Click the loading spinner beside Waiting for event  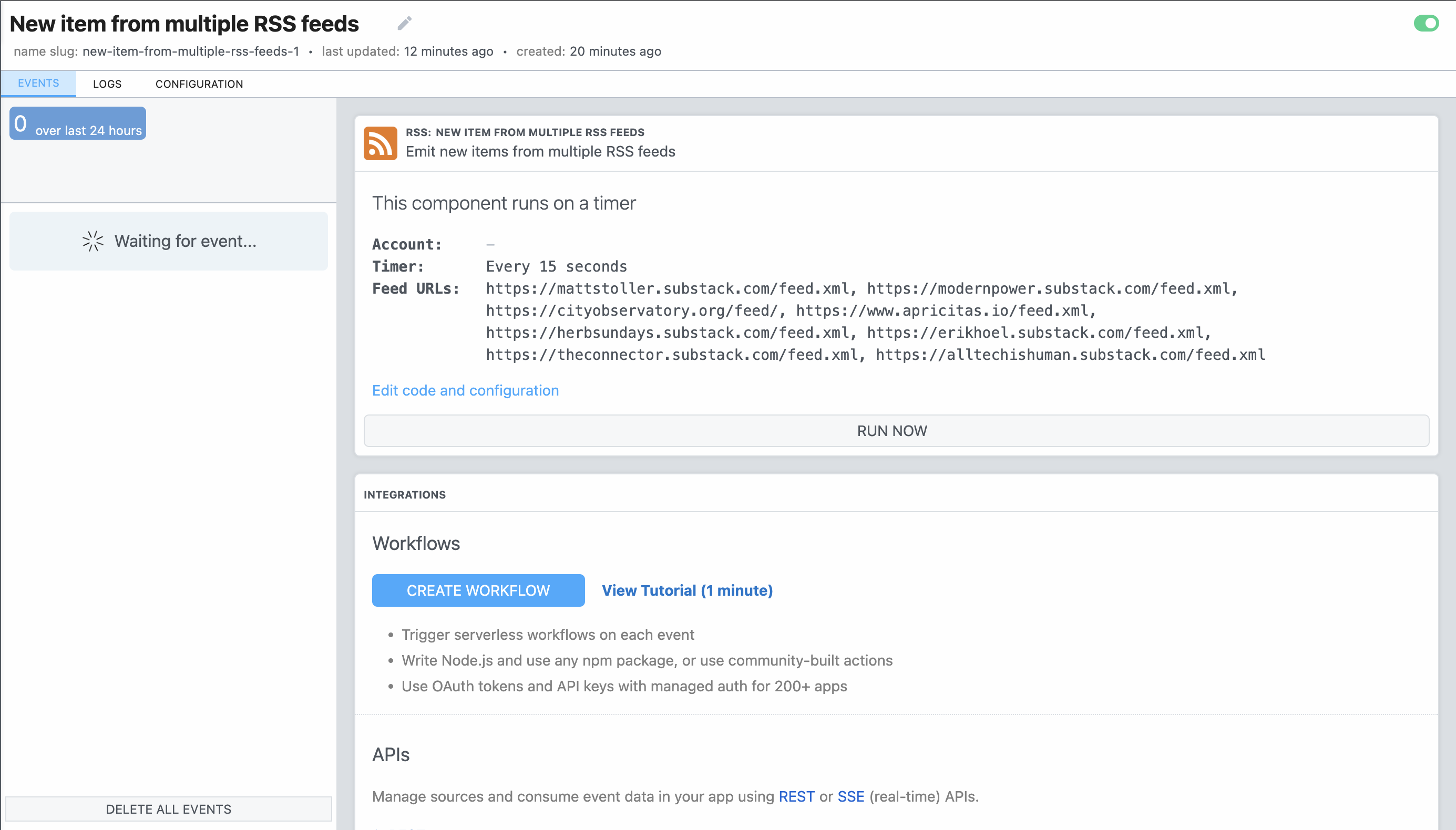coord(93,241)
